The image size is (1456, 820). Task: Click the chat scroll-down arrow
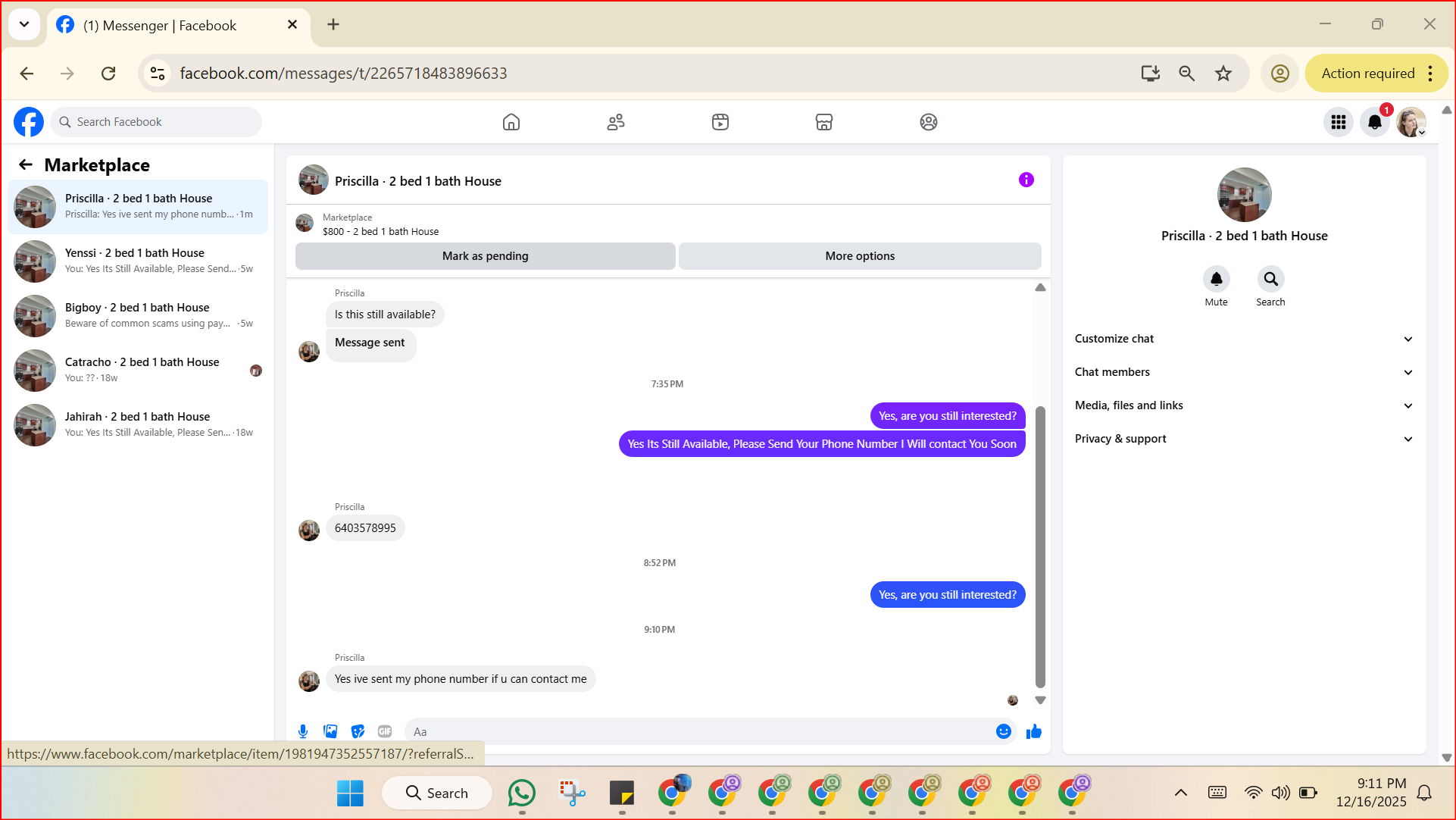[1040, 700]
